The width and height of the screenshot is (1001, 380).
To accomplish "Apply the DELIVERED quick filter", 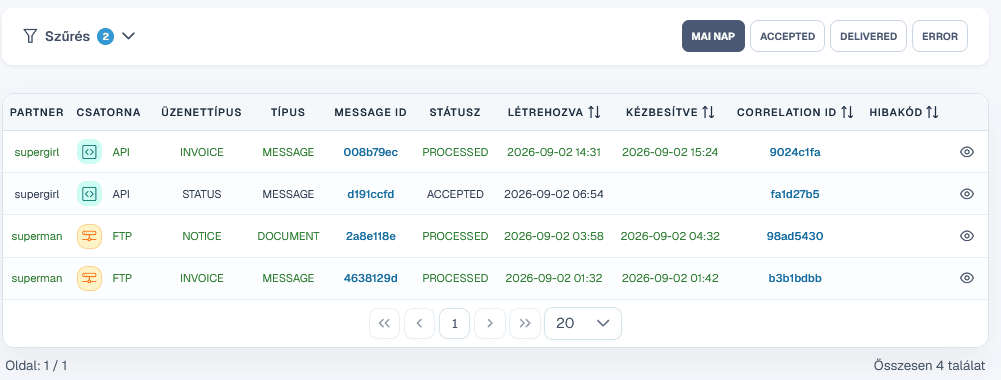I will 868,36.
